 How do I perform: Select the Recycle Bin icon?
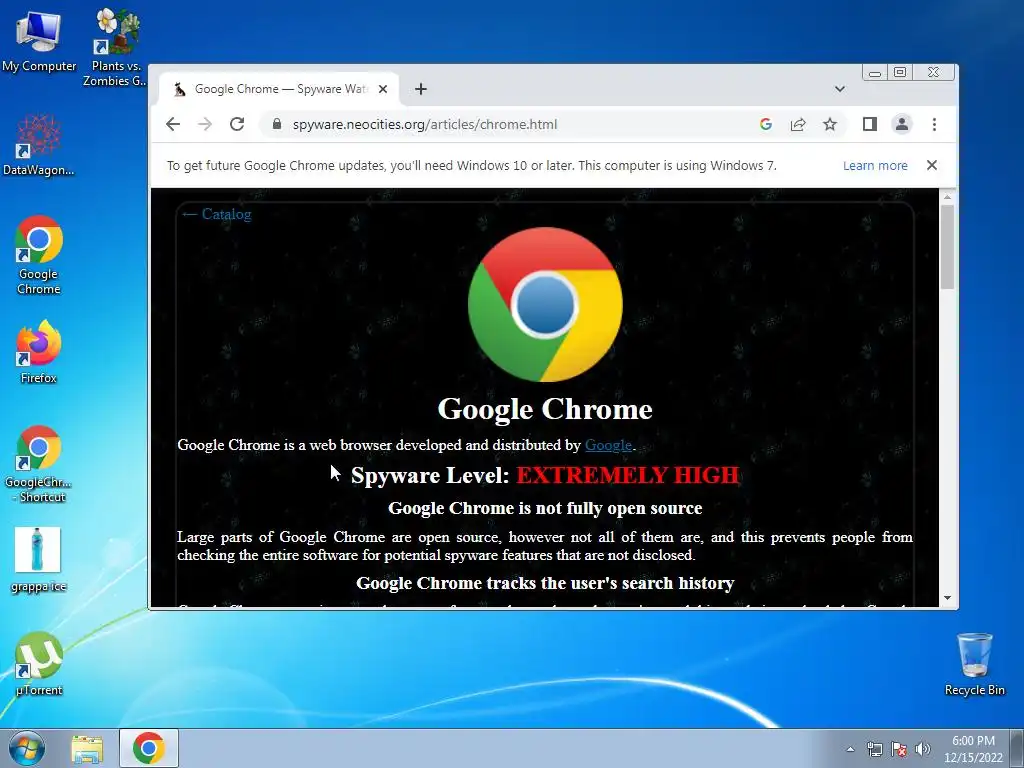coord(974,664)
